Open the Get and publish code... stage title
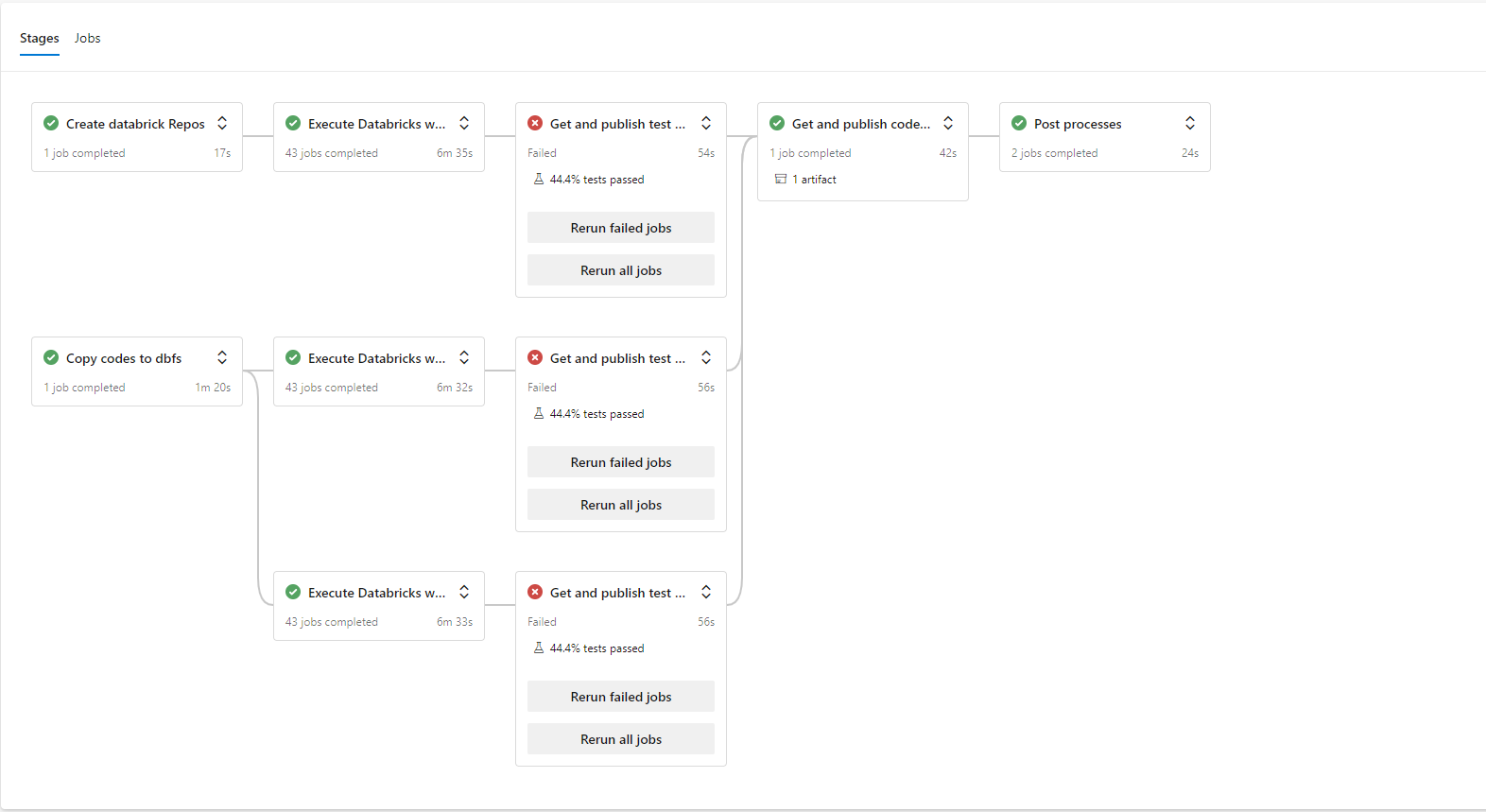 [x=861, y=124]
